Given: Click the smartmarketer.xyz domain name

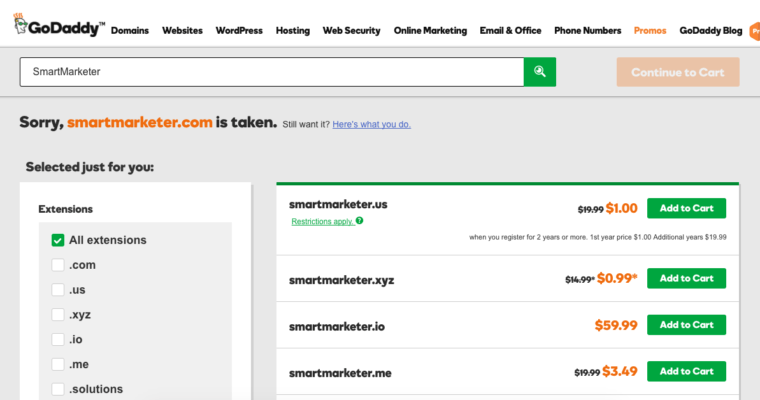Looking at the screenshot, I should click(x=341, y=280).
